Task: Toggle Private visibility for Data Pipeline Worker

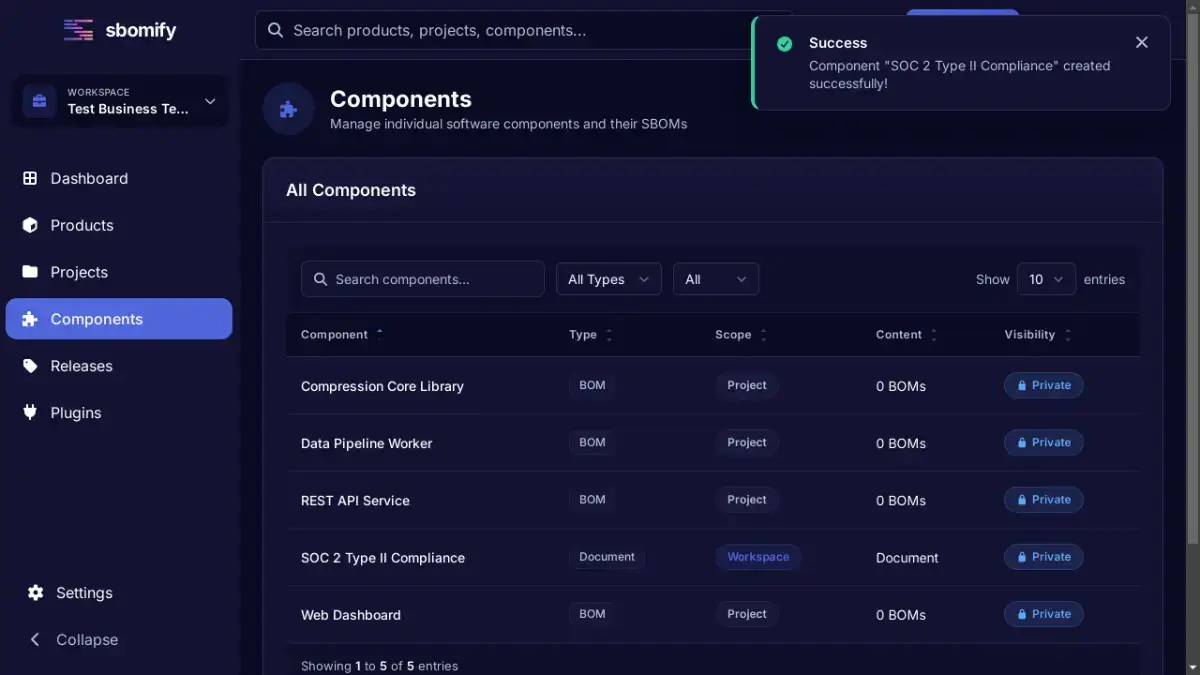Action: pos(1043,442)
